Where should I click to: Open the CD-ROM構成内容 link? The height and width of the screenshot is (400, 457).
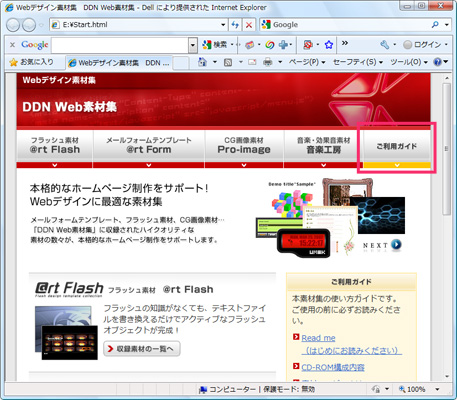pyautogui.click(x=333, y=367)
